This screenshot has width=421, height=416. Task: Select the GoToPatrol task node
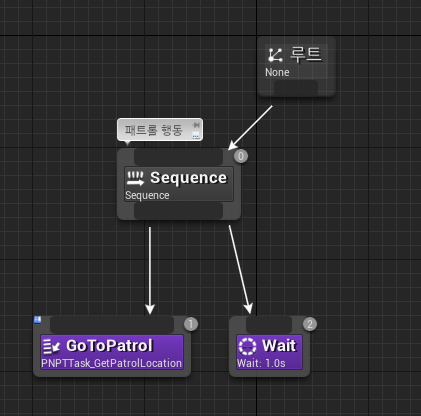(x=112, y=346)
